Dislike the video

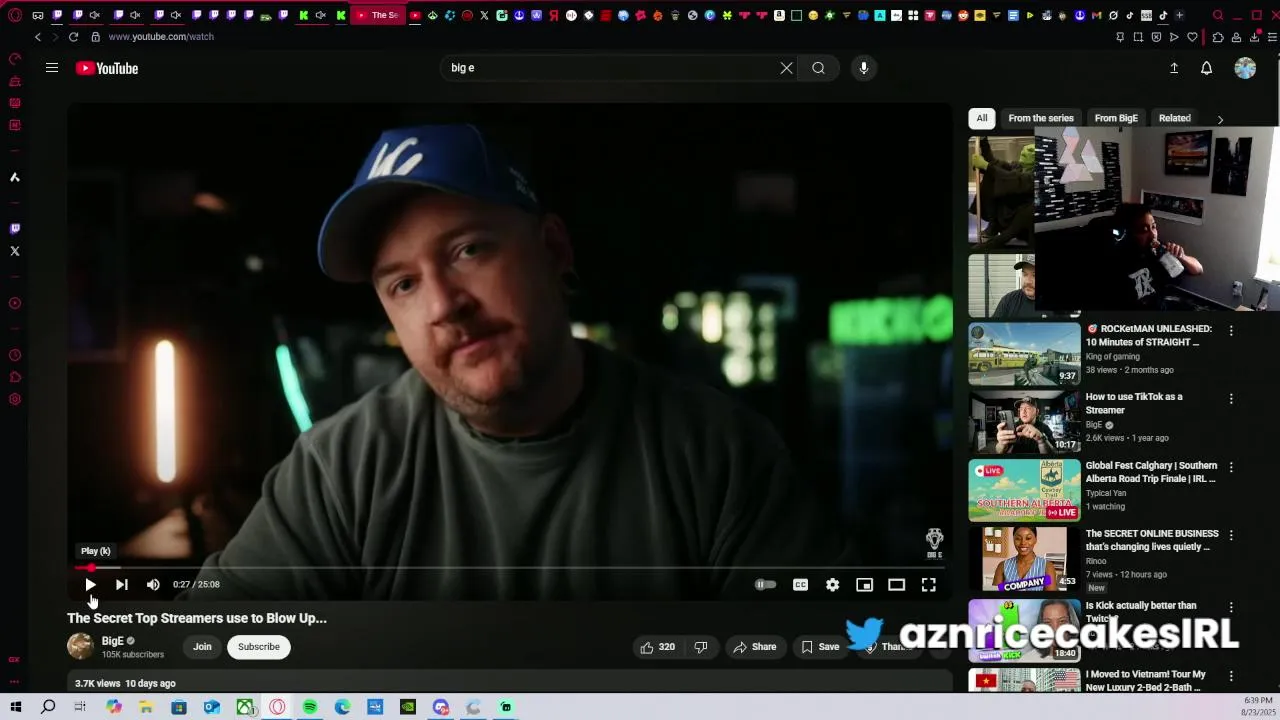click(x=701, y=647)
